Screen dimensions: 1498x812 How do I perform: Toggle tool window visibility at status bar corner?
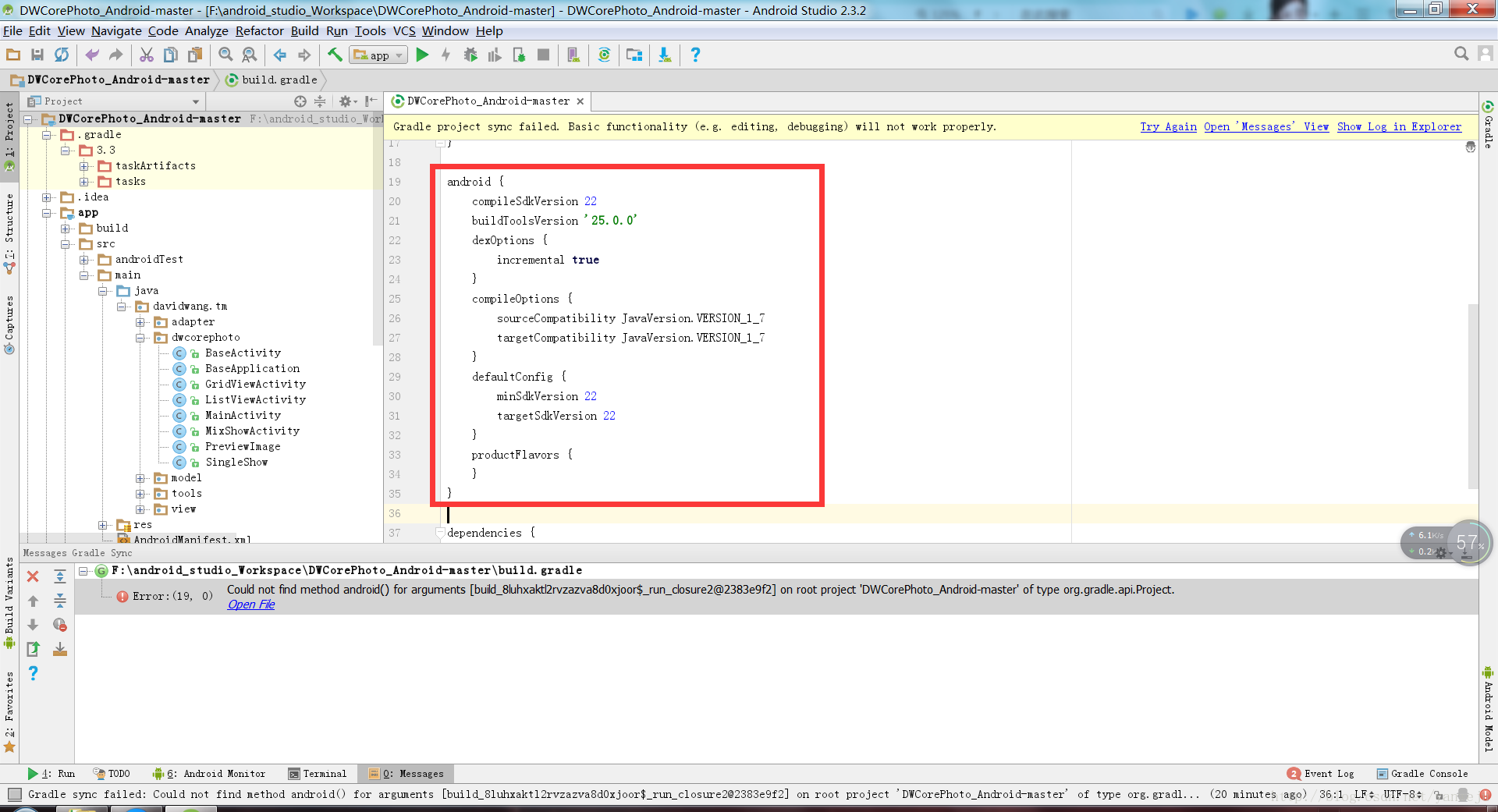tap(14, 795)
